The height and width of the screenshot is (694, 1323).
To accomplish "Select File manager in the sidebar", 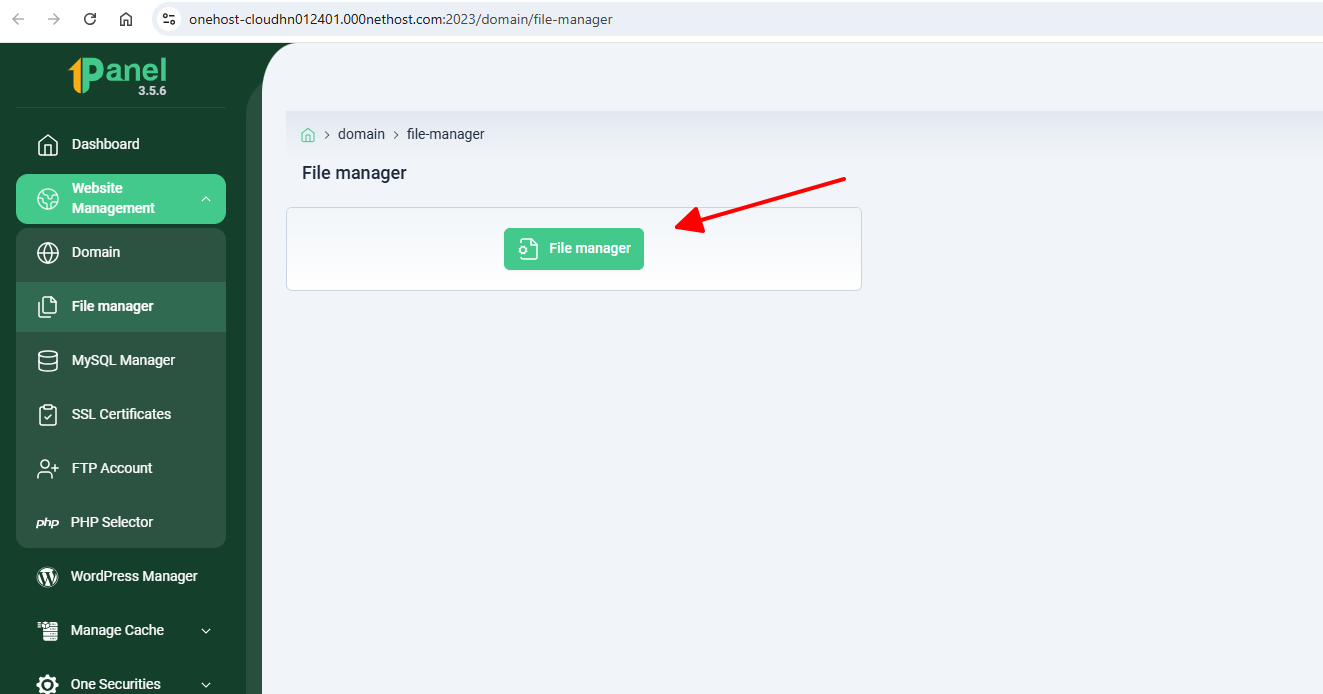I will click(121, 306).
